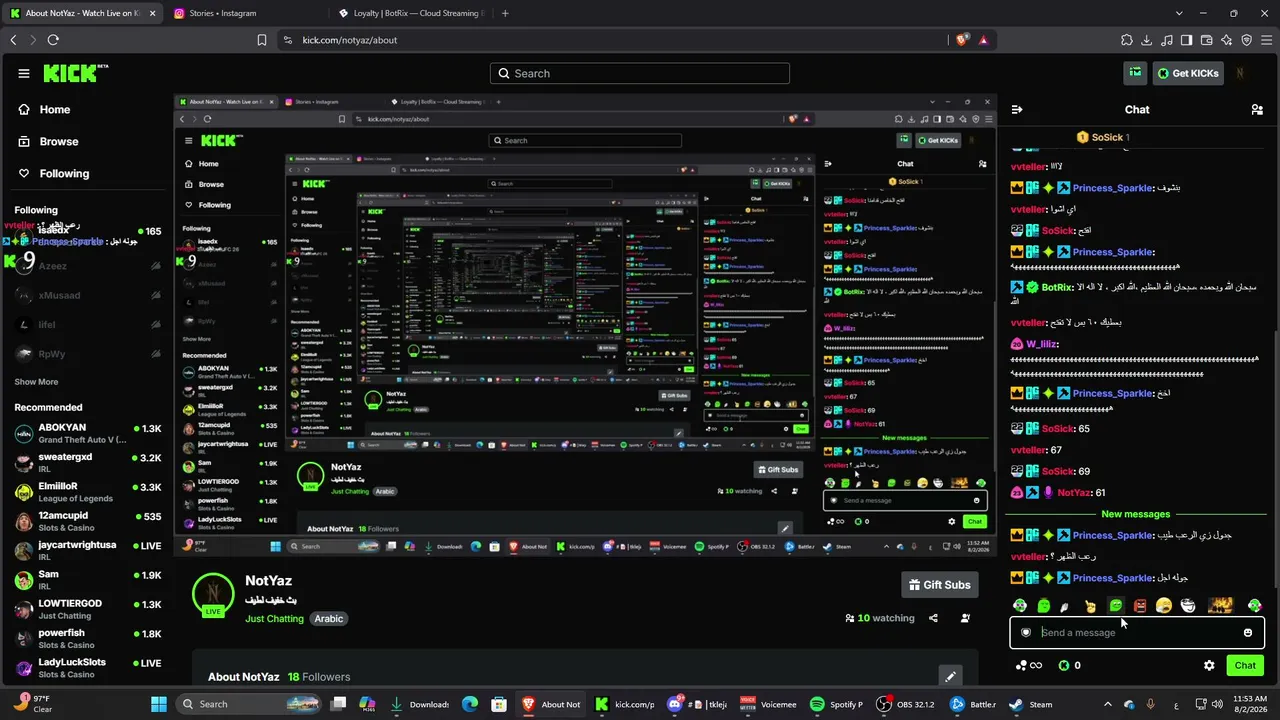This screenshot has height=720, width=1280.
Task: Open Brave Shields lion icon
Action: click(x=961, y=40)
